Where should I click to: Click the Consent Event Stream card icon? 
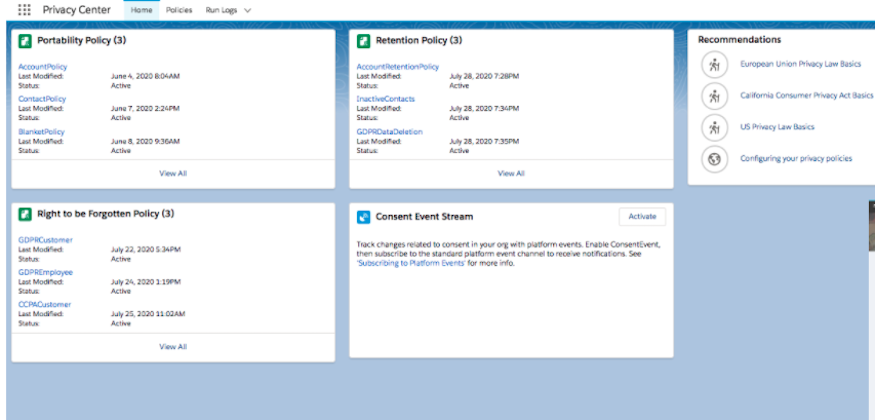tap(363, 216)
